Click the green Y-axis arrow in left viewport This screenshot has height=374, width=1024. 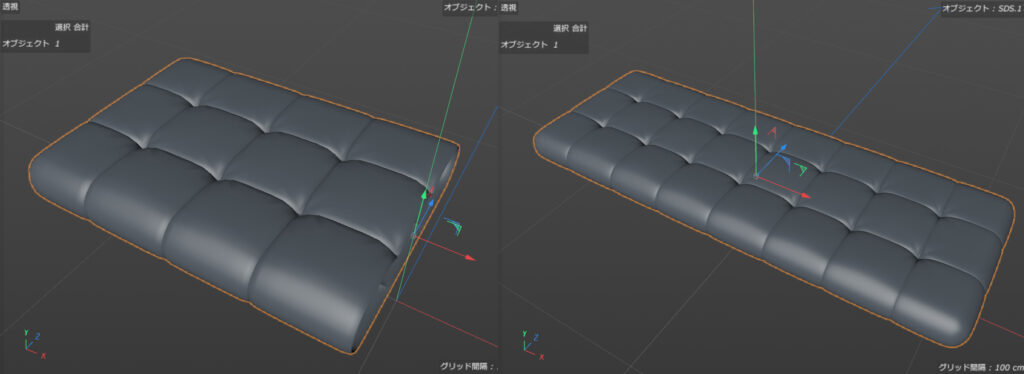[425, 193]
